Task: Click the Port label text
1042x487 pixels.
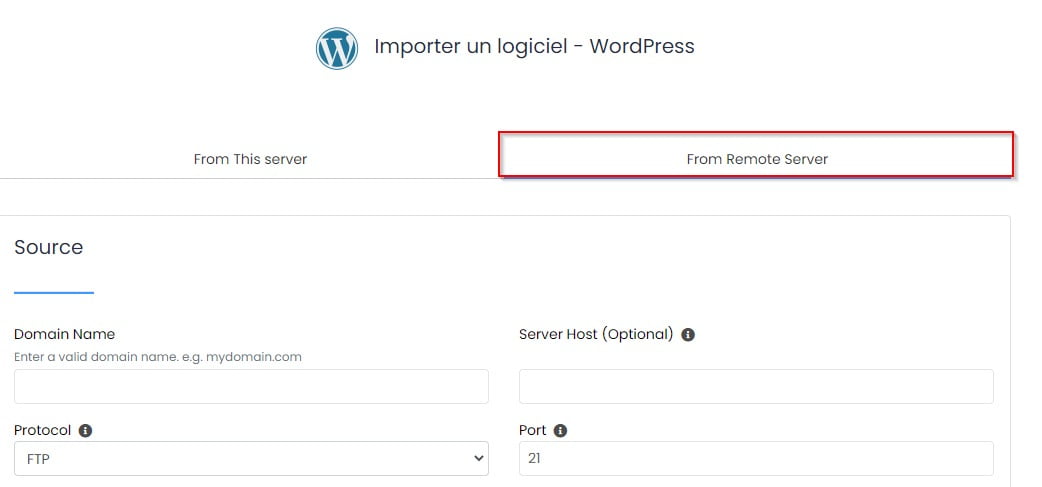Action: pos(533,430)
